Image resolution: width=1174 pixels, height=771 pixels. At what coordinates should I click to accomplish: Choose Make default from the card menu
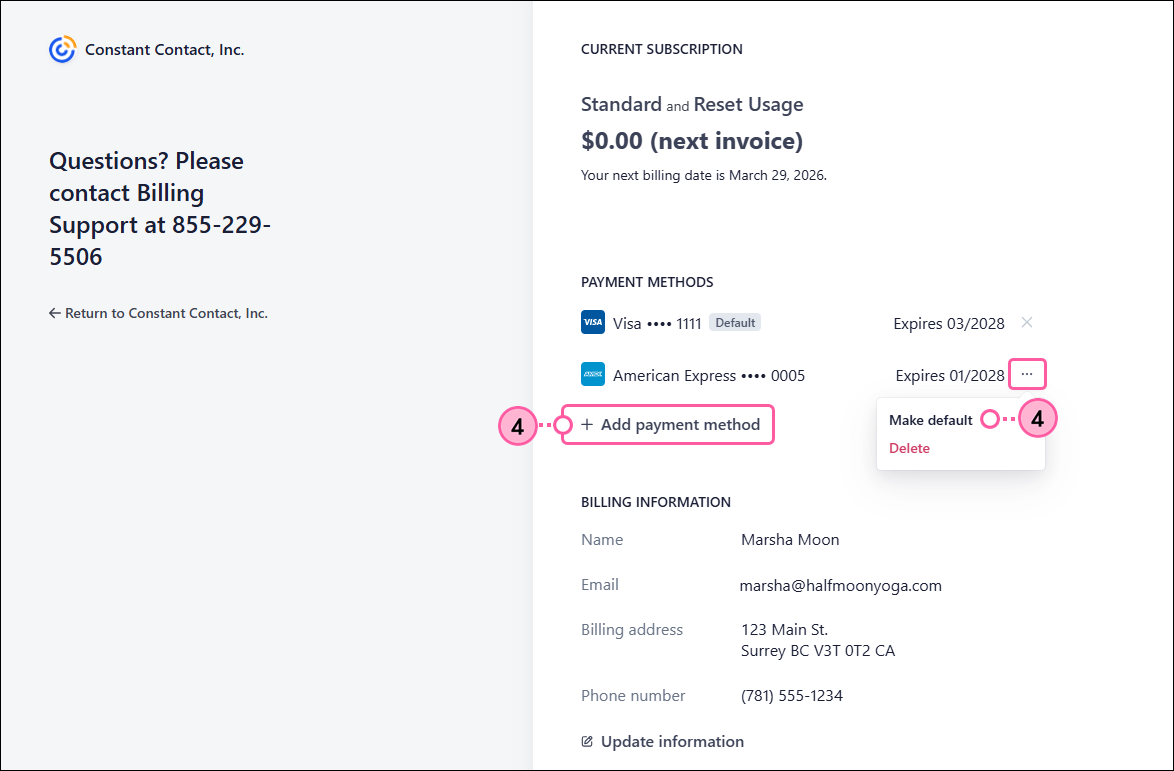coord(930,420)
